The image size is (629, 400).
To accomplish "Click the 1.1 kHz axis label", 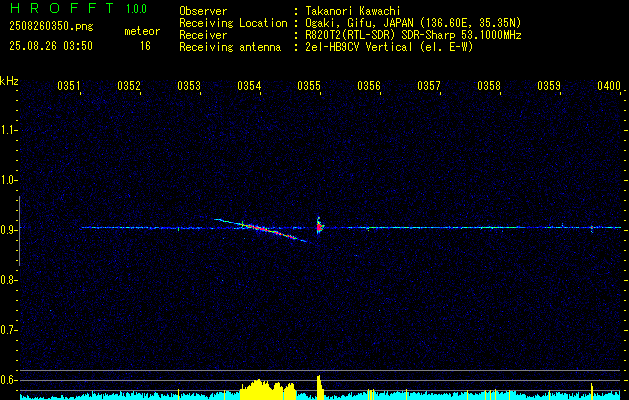I will click(x=8, y=130).
